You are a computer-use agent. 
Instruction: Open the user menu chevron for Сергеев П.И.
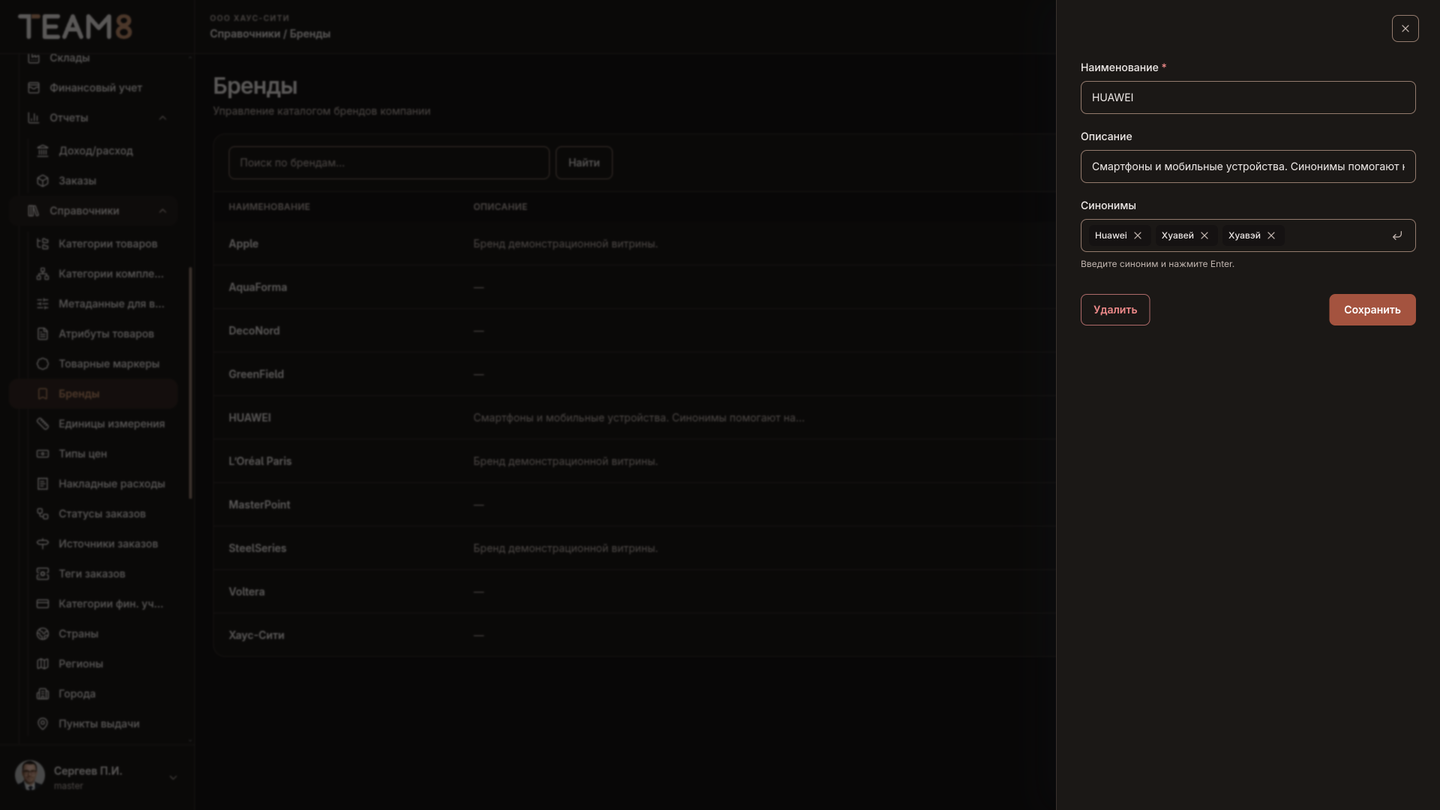173,778
